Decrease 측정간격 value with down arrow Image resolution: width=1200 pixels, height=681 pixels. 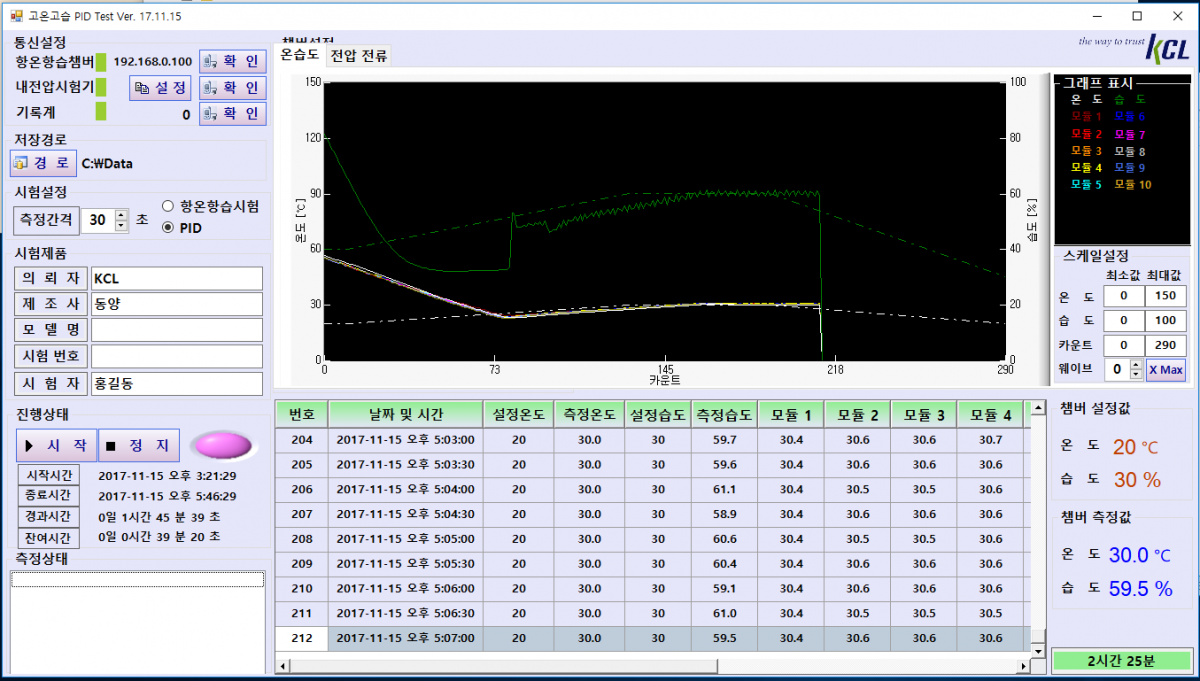(x=122, y=226)
